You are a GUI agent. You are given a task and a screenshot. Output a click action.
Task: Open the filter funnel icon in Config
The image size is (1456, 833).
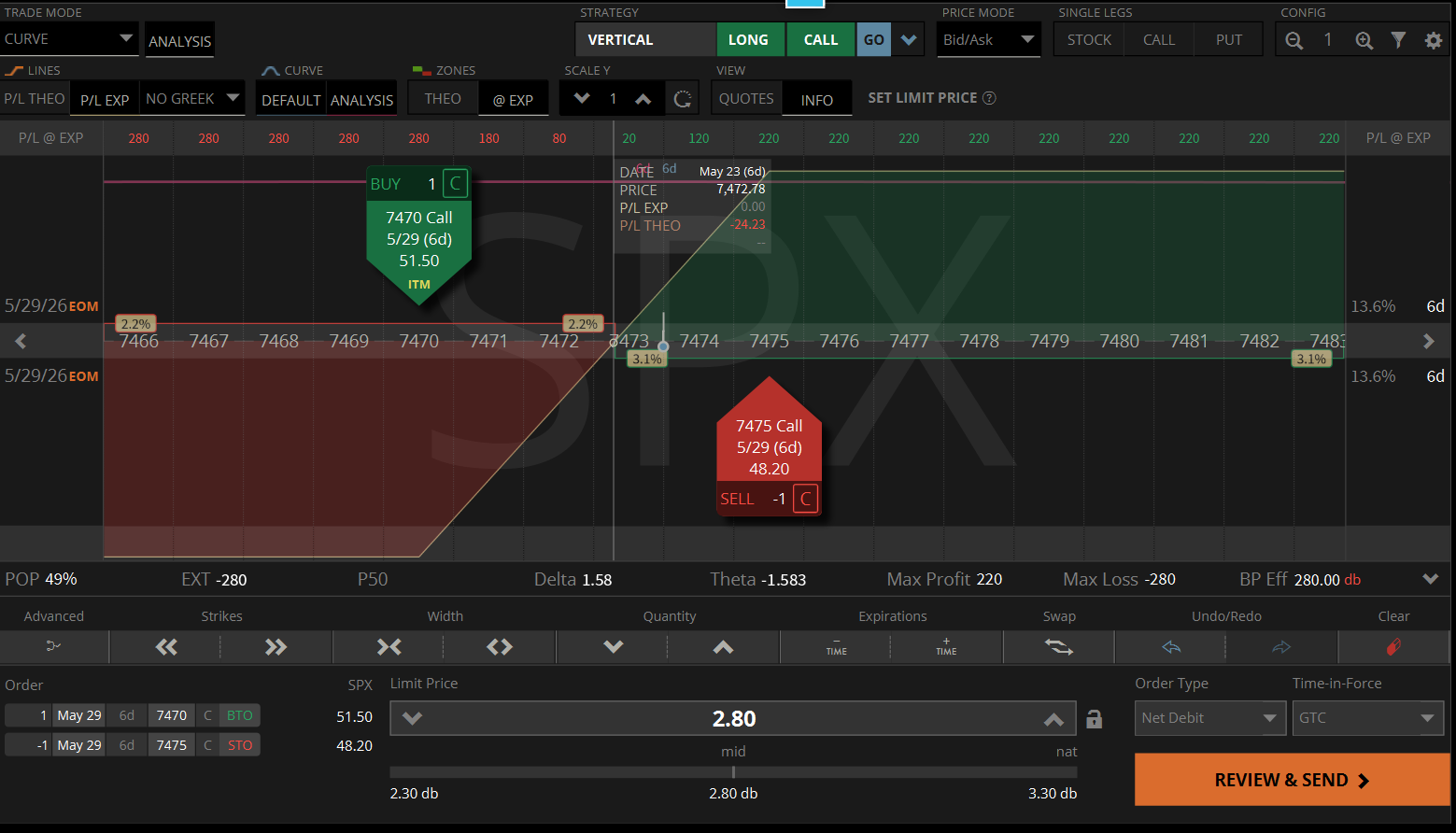click(1398, 40)
